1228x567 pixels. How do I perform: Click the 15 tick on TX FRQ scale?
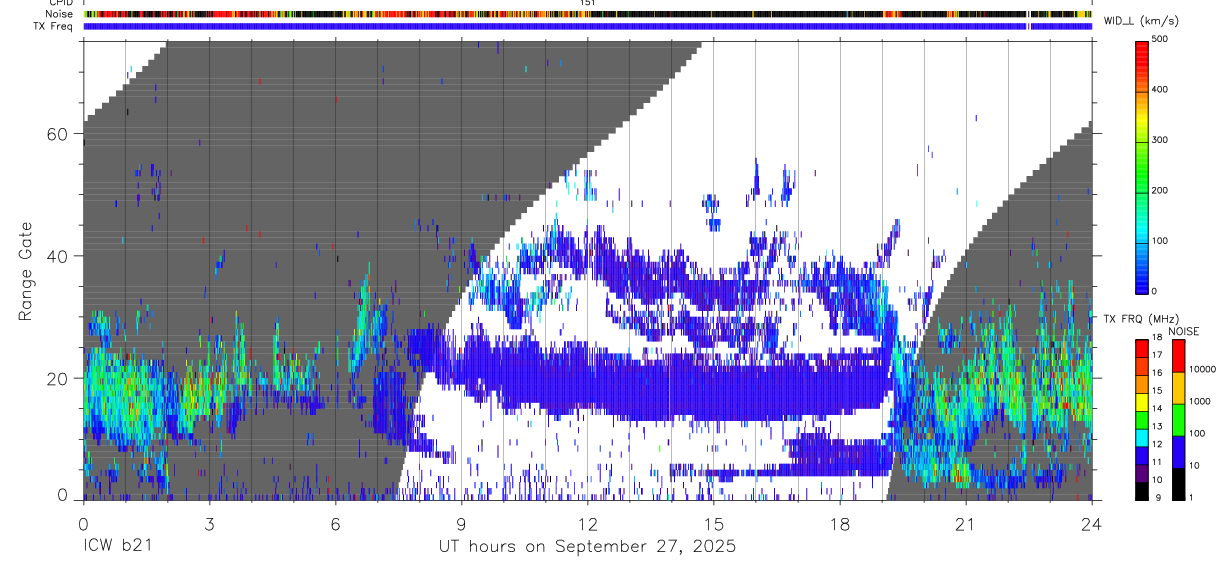tap(1158, 391)
